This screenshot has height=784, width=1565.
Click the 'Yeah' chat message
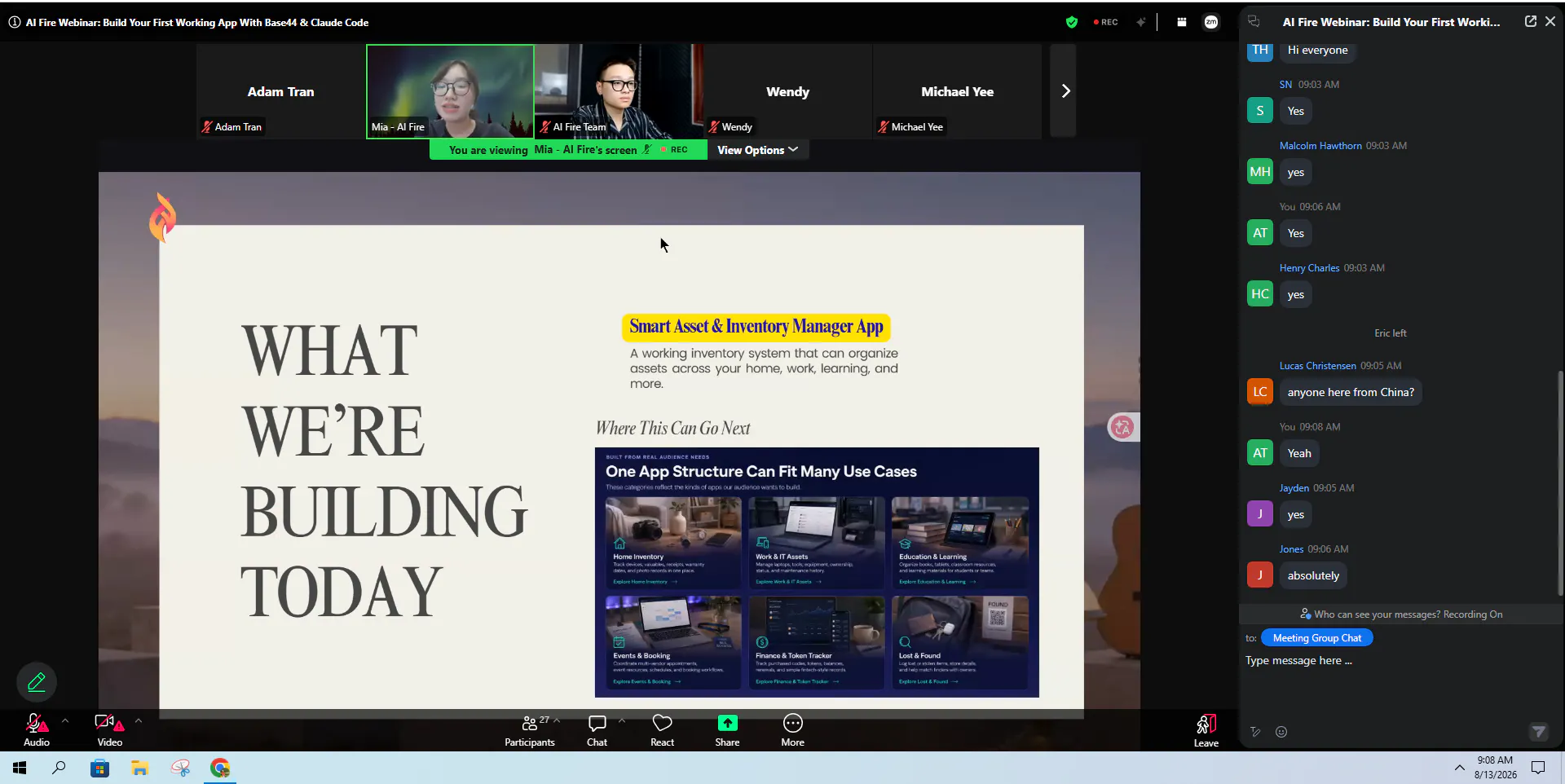tap(1299, 453)
